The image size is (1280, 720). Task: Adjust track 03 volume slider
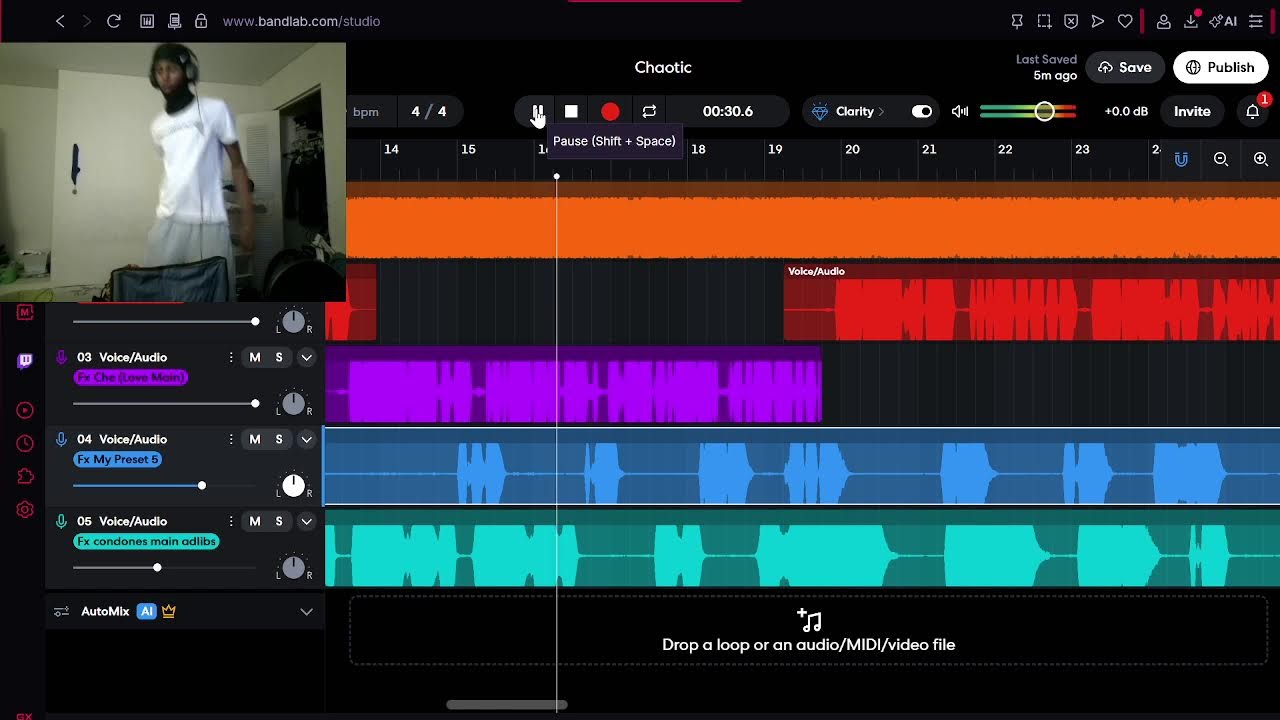coord(255,403)
